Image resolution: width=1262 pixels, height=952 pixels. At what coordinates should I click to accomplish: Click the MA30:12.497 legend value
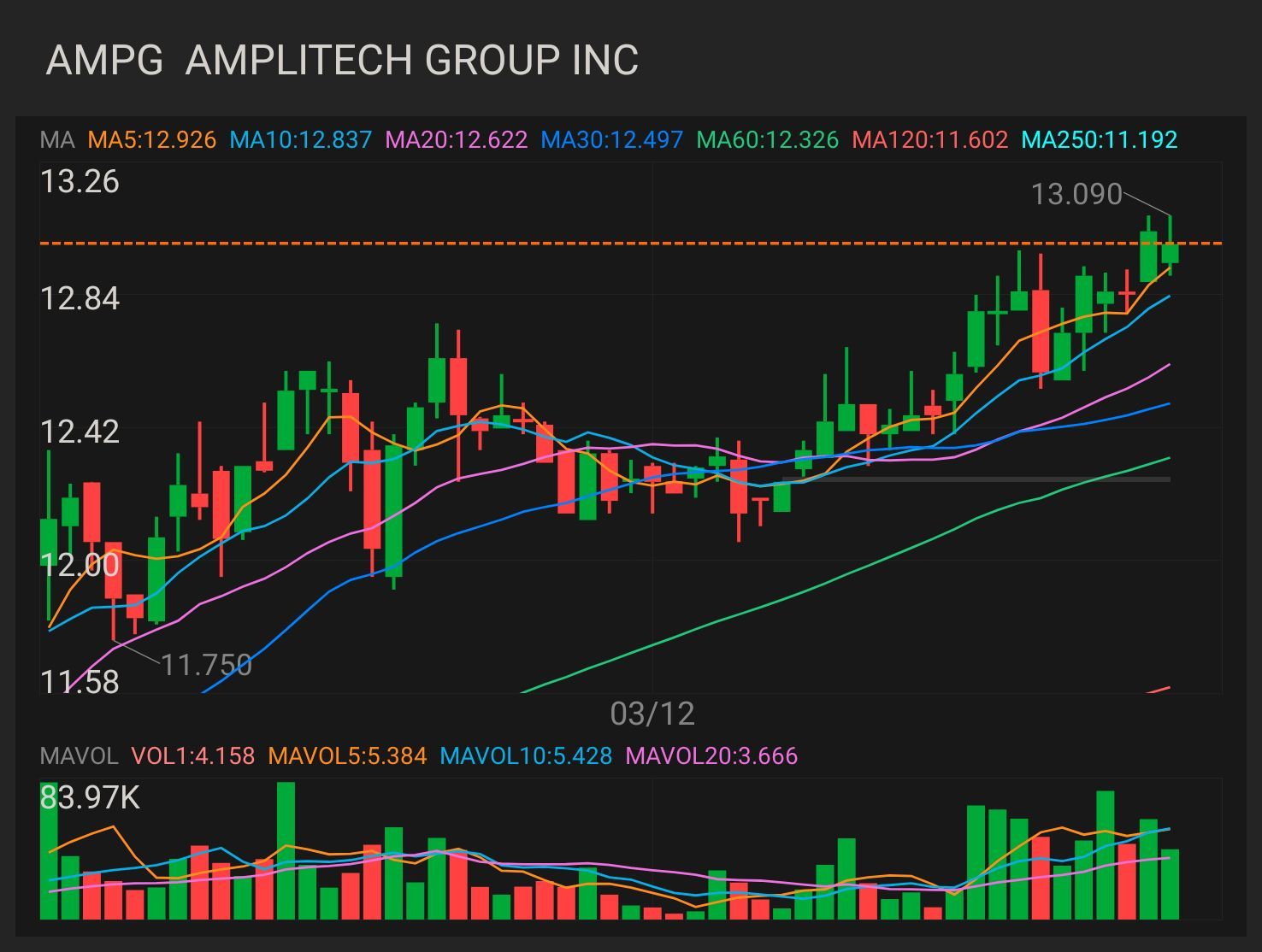pyautogui.click(x=612, y=139)
